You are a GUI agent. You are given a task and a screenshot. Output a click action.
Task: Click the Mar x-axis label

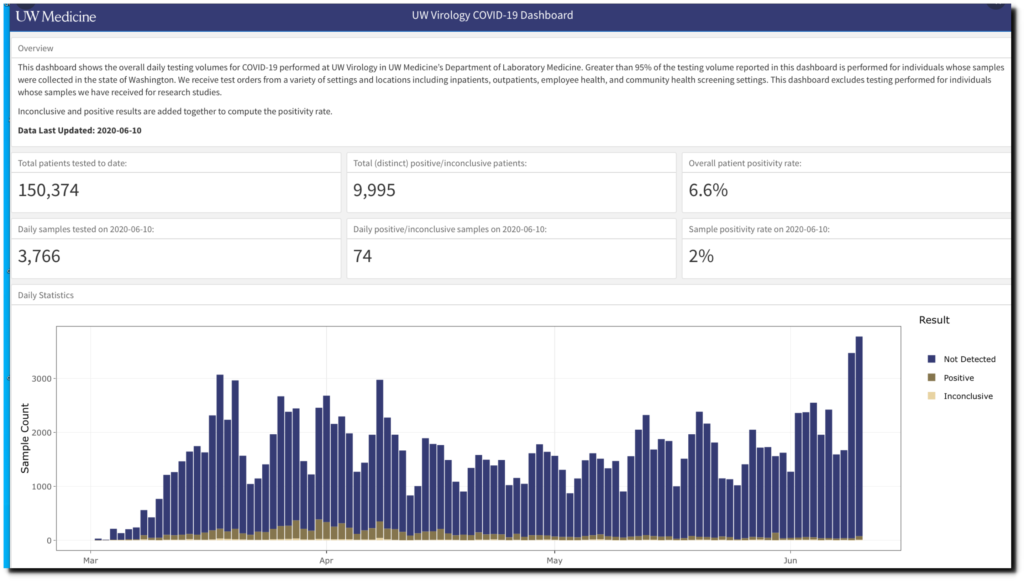tap(90, 560)
